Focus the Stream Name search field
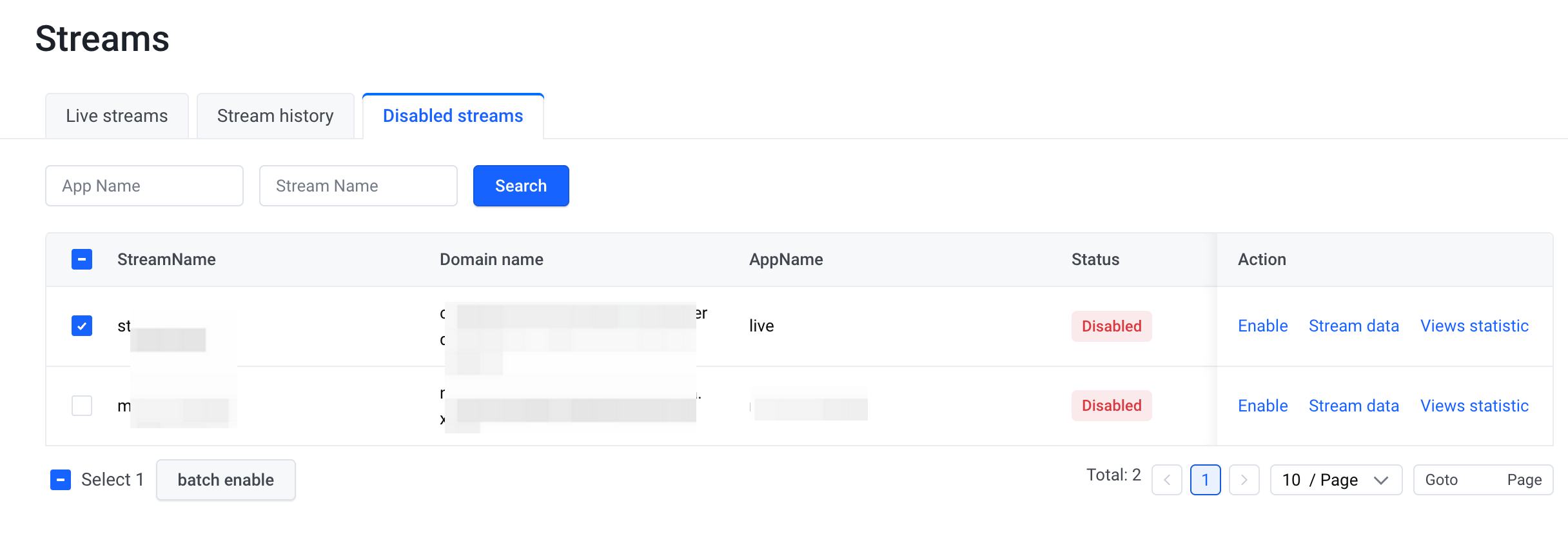 [358, 186]
